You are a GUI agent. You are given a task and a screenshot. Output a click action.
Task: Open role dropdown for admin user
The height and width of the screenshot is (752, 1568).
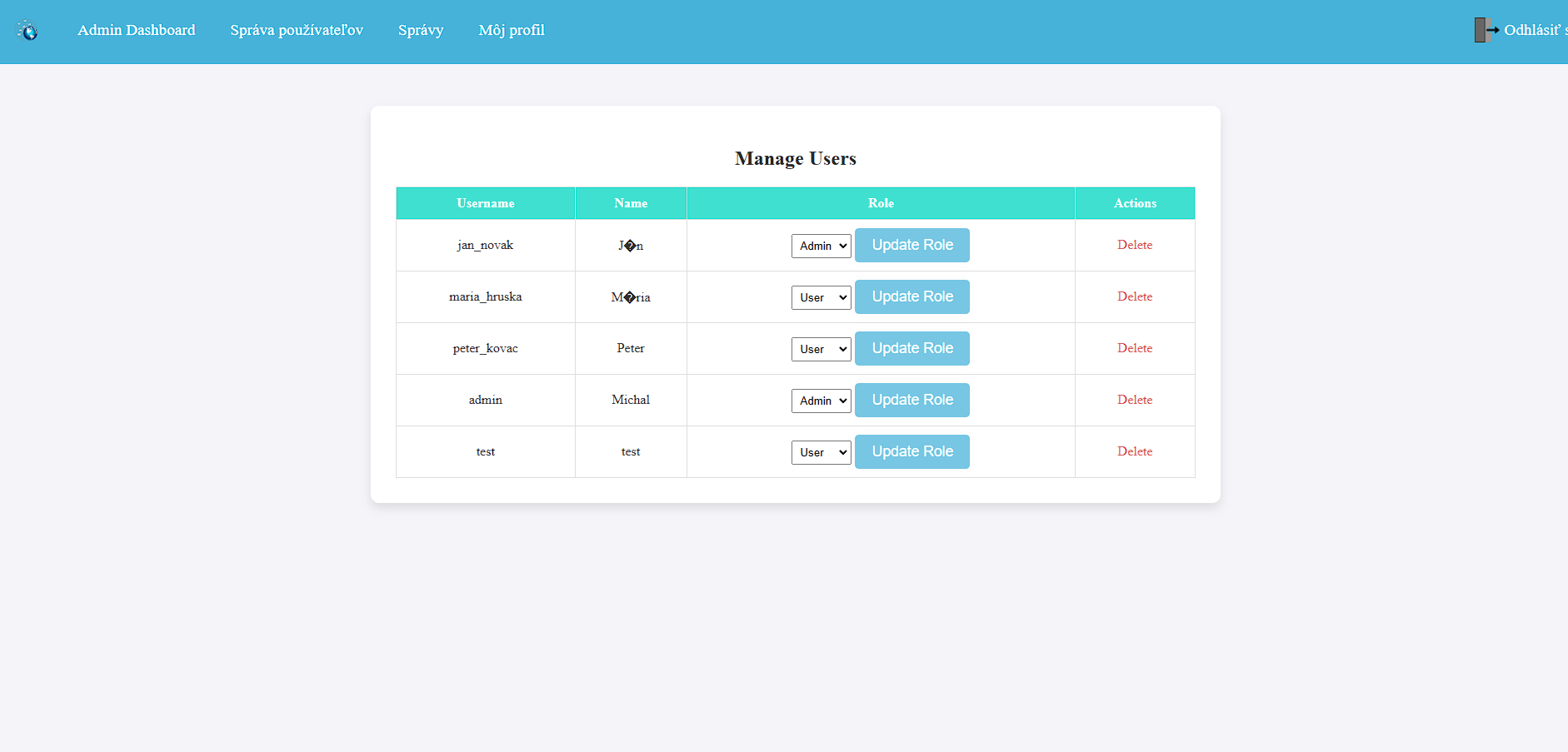(x=821, y=401)
